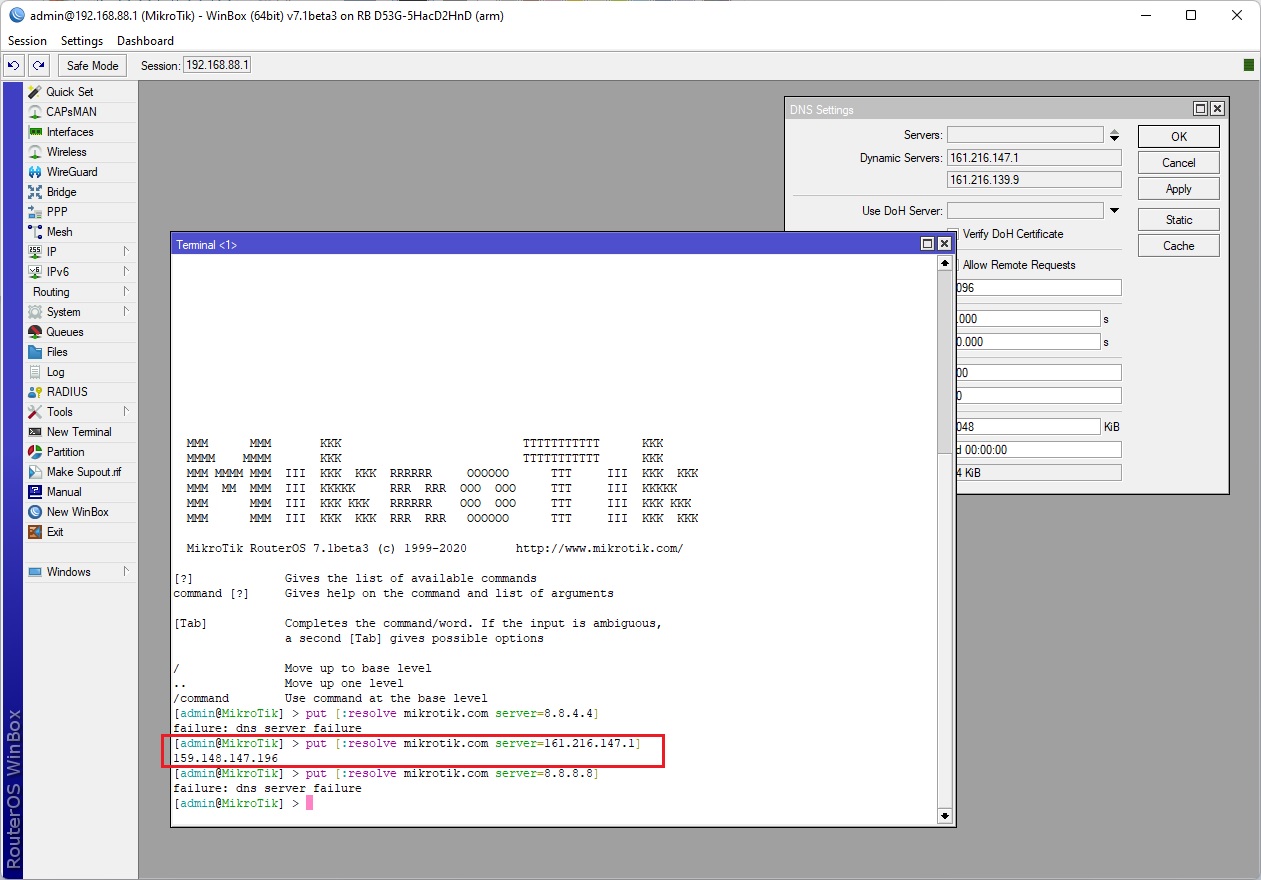Screen dimensions: 1261x880
Task: Open RADIUS settings
Action: tap(67, 392)
